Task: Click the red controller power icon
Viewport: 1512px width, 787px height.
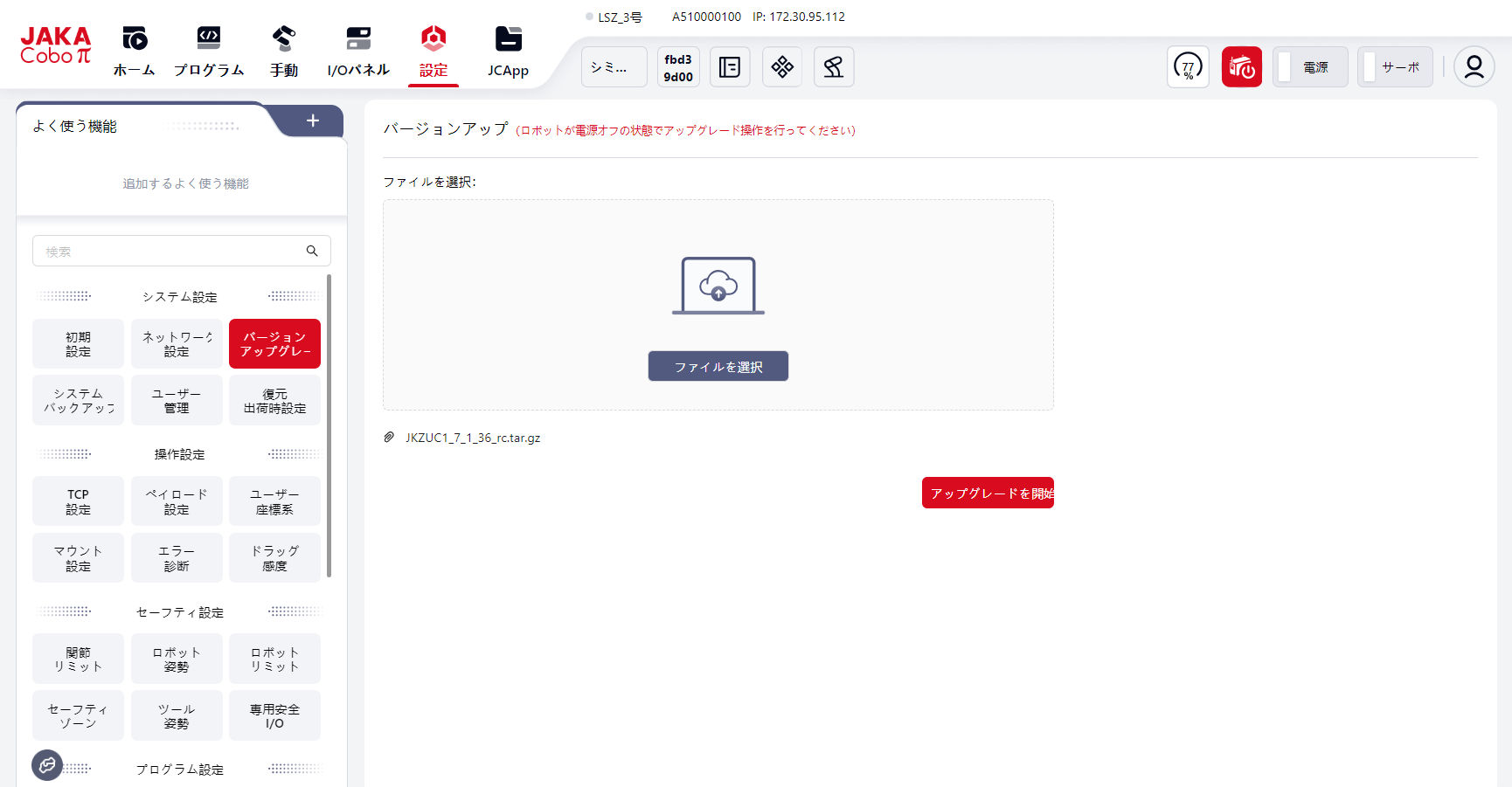Action: [1241, 67]
